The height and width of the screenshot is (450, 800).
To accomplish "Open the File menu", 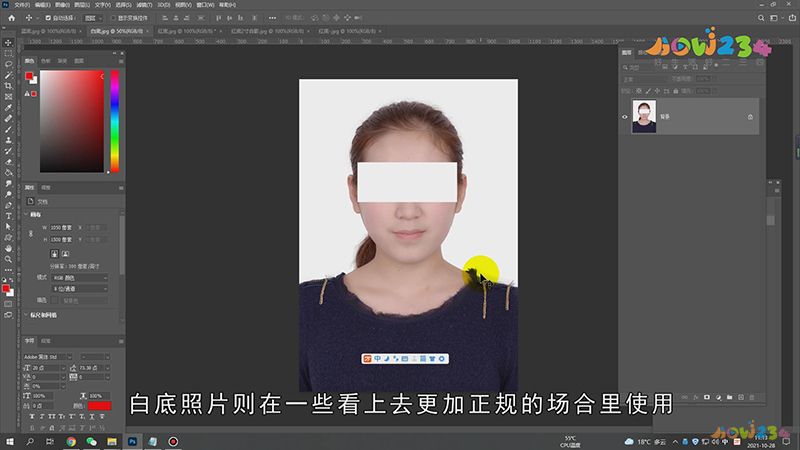I will point(21,5).
